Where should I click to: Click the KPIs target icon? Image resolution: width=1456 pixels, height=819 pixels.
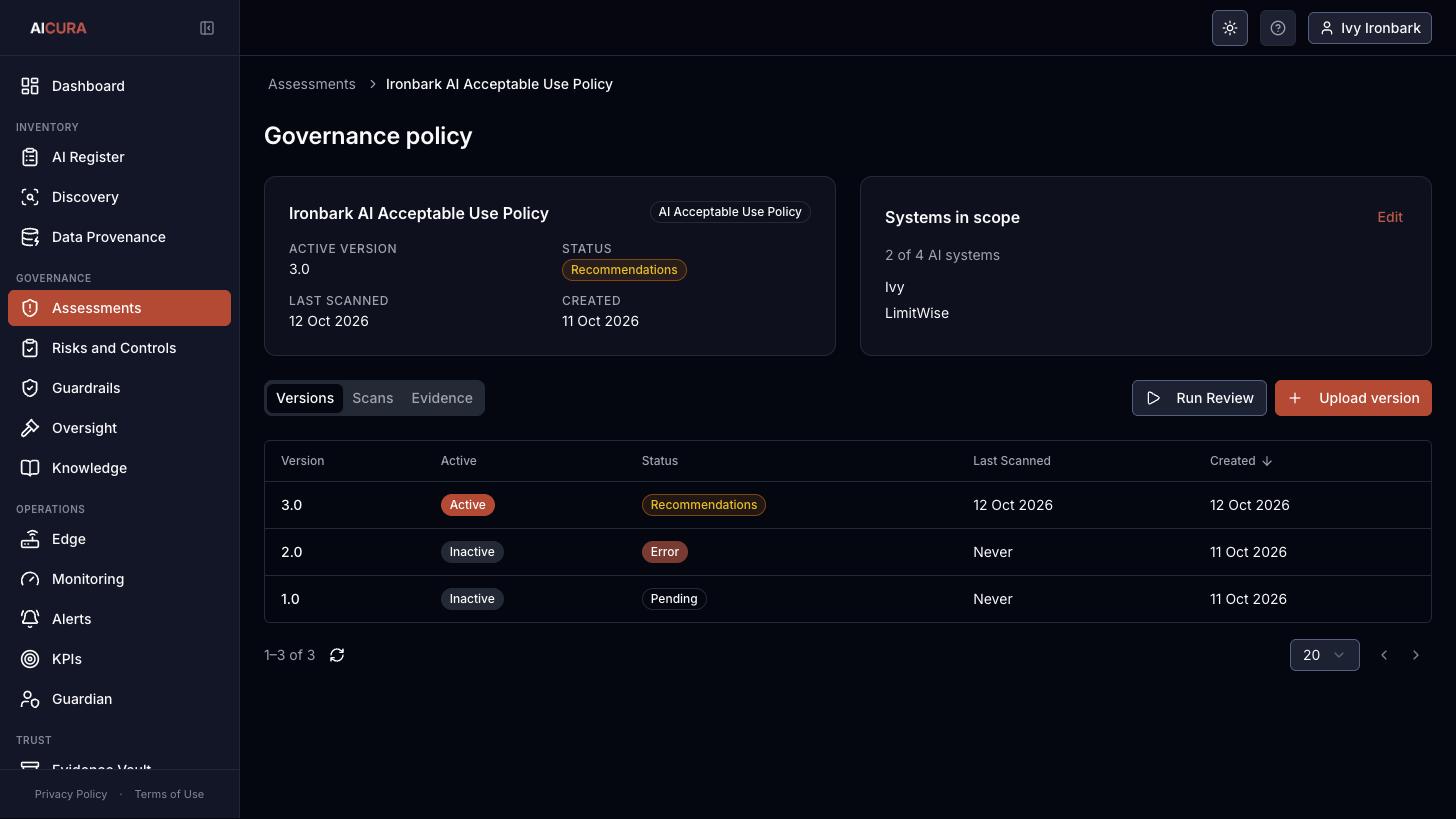30,659
